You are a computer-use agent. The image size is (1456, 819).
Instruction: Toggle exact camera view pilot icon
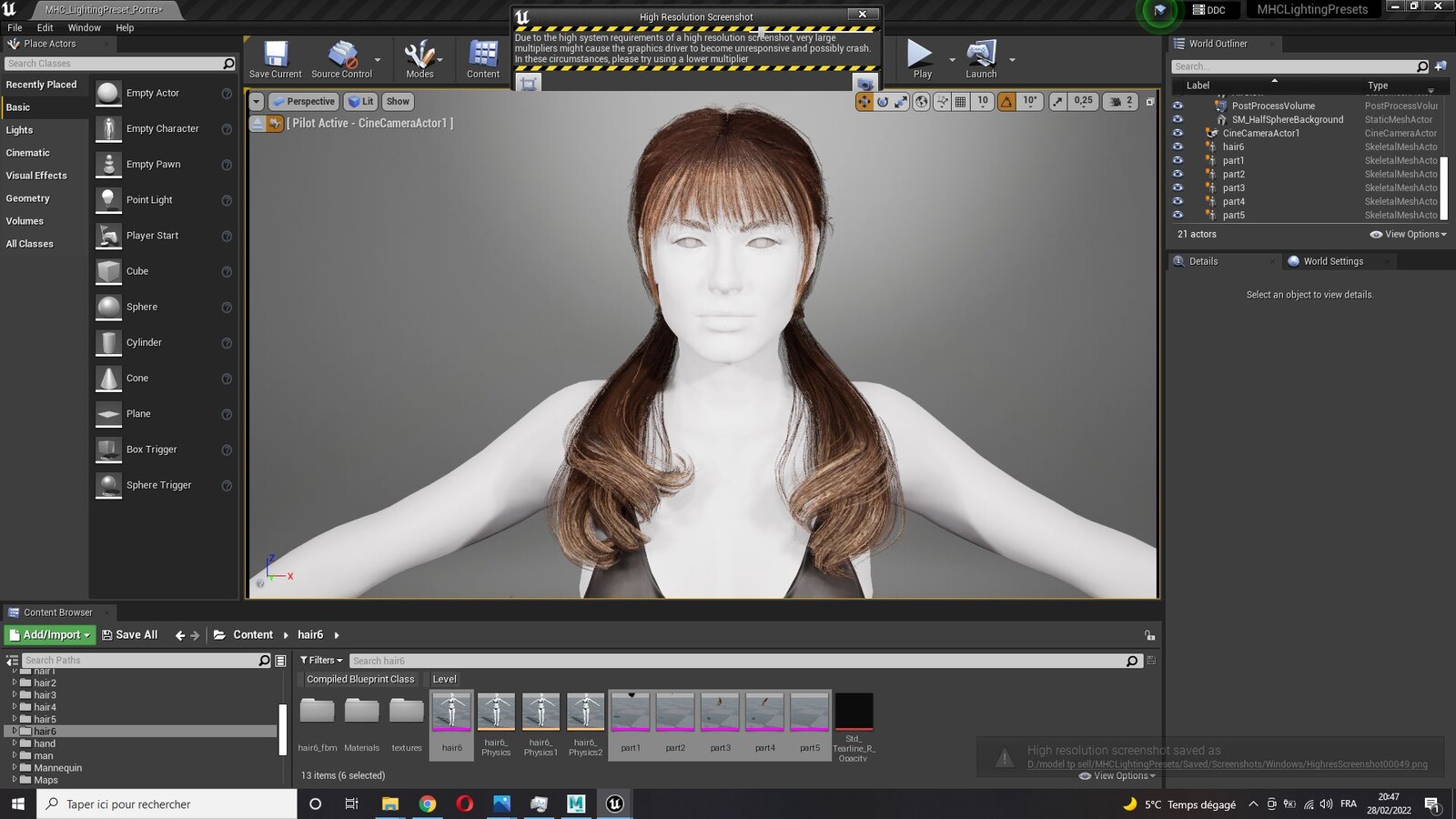click(x=275, y=124)
